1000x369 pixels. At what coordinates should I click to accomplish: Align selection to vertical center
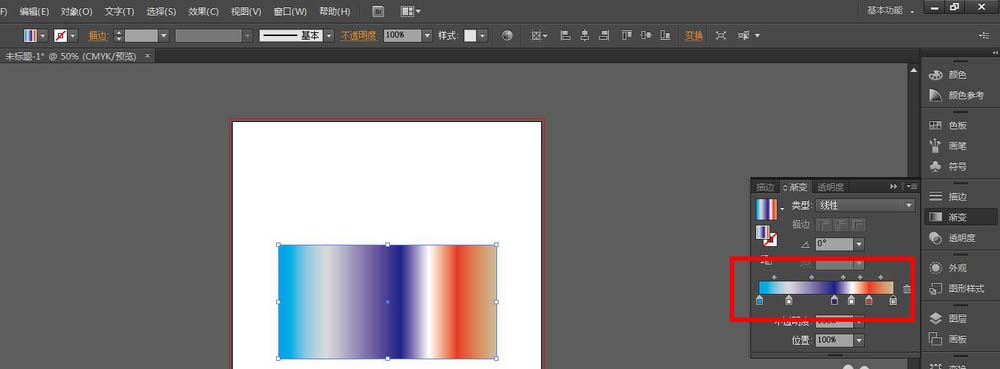[x=646, y=36]
